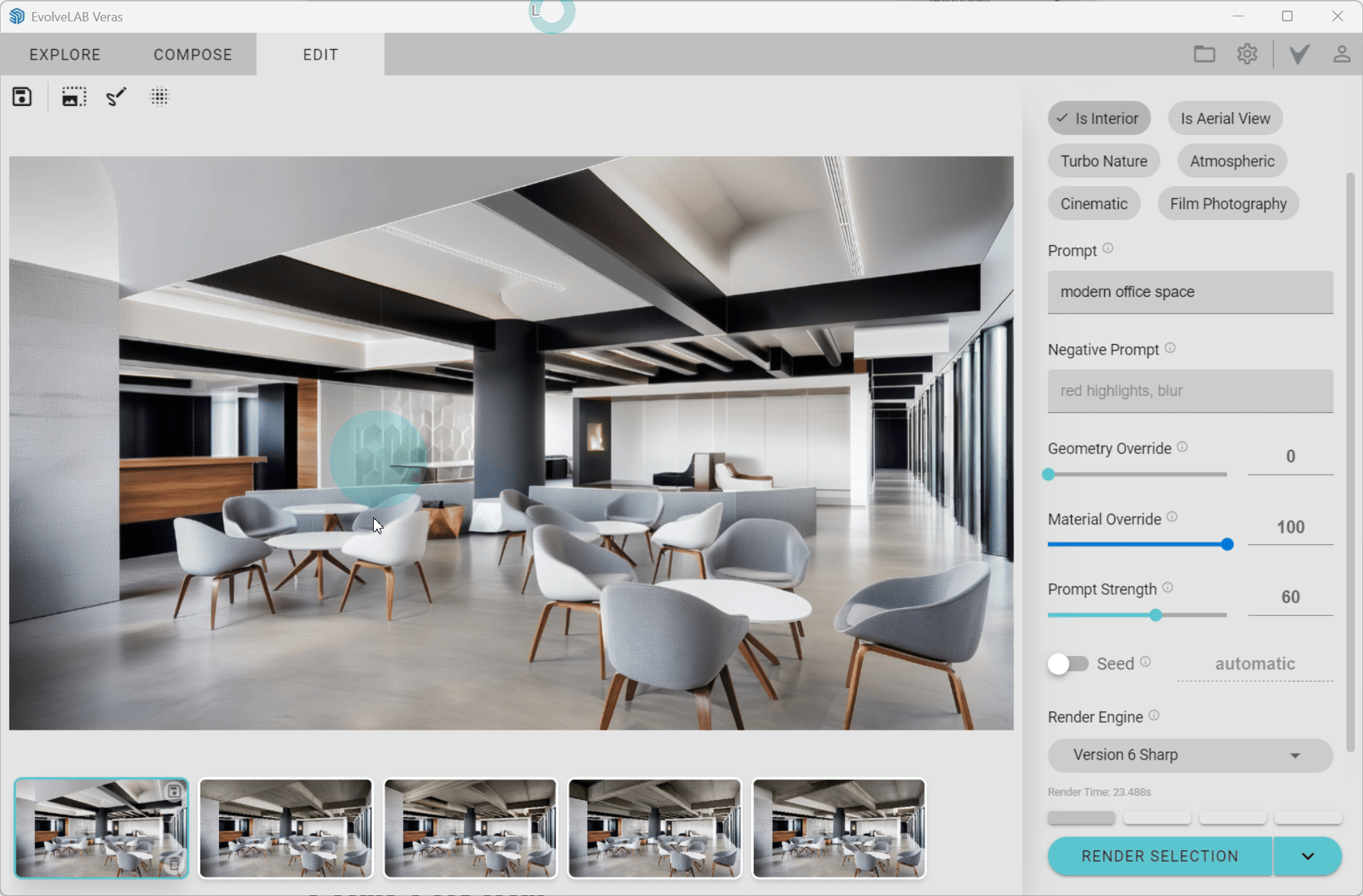This screenshot has width=1363, height=896.
Task: Open the folder icon in header
Action: [x=1205, y=54]
